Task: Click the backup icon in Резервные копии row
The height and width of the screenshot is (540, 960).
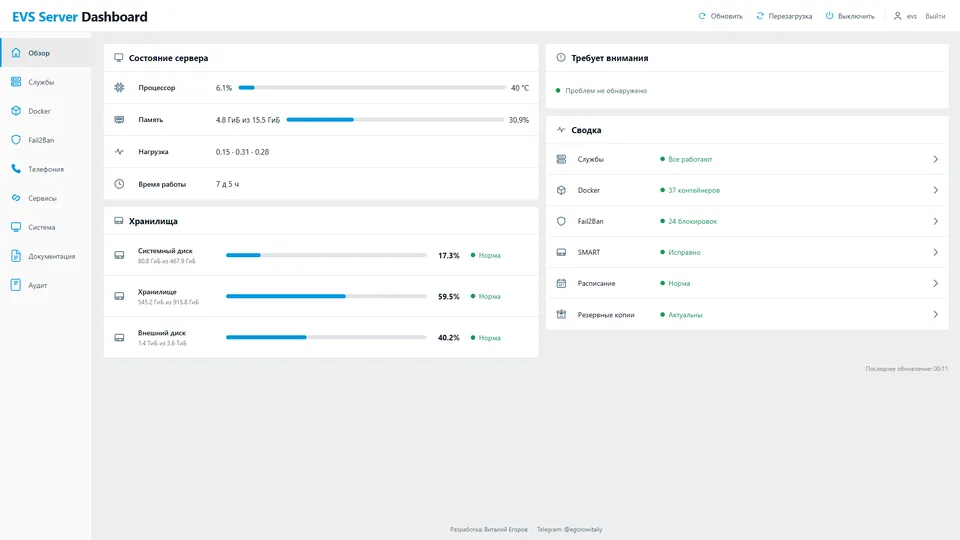Action: click(x=561, y=314)
